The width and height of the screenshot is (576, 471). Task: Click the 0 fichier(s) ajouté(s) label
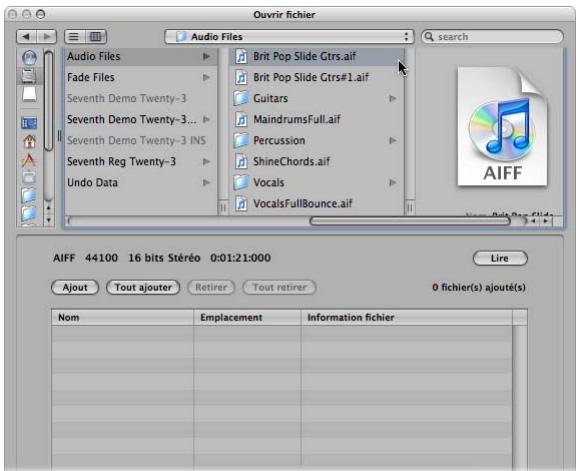479,287
